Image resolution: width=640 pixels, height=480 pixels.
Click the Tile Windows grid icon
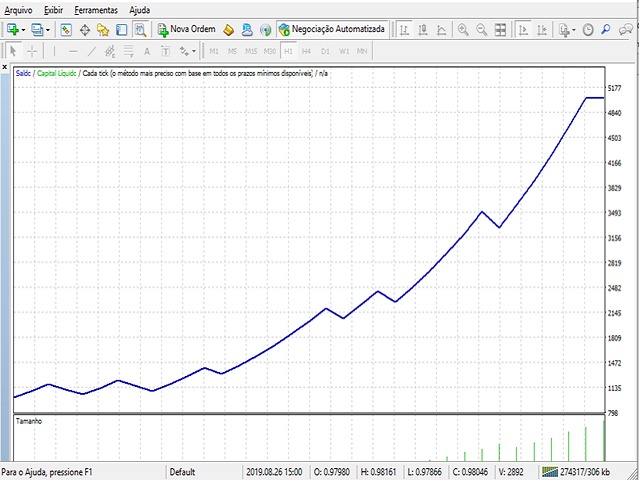[500, 30]
